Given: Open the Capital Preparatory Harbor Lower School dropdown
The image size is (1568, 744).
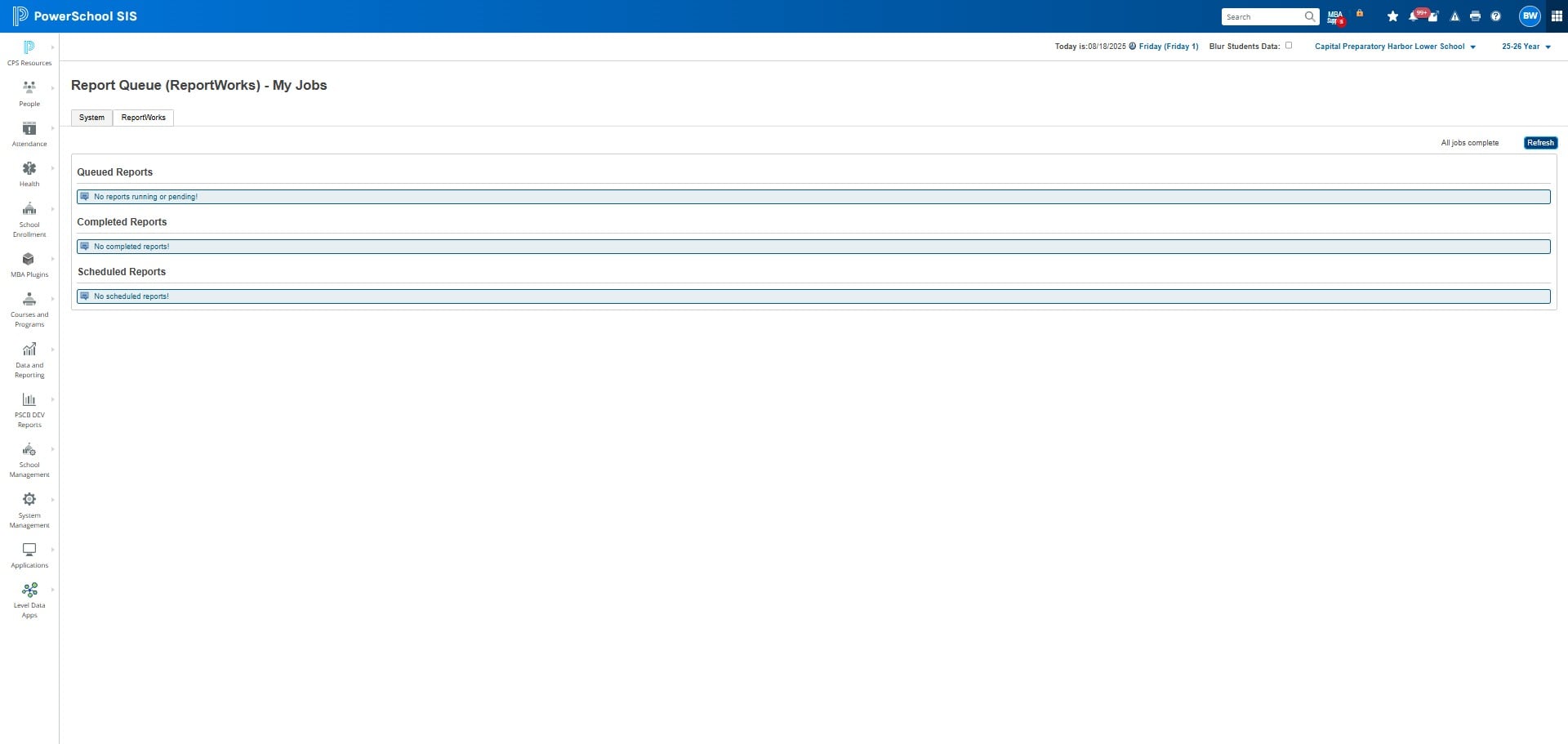Looking at the screenshot, I should pyautogui.click(x=1395, y=47).
